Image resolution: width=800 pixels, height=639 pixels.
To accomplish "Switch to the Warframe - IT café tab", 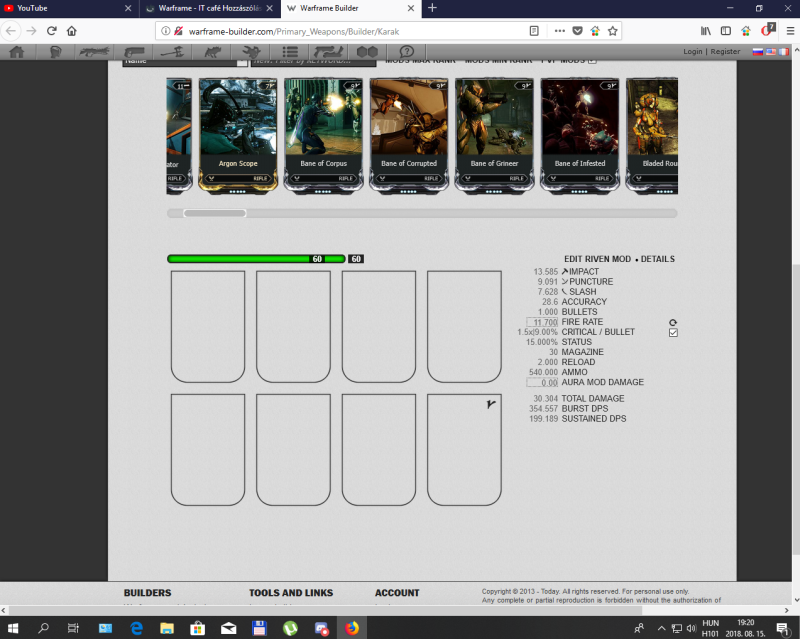I will (x=209, y=8).
